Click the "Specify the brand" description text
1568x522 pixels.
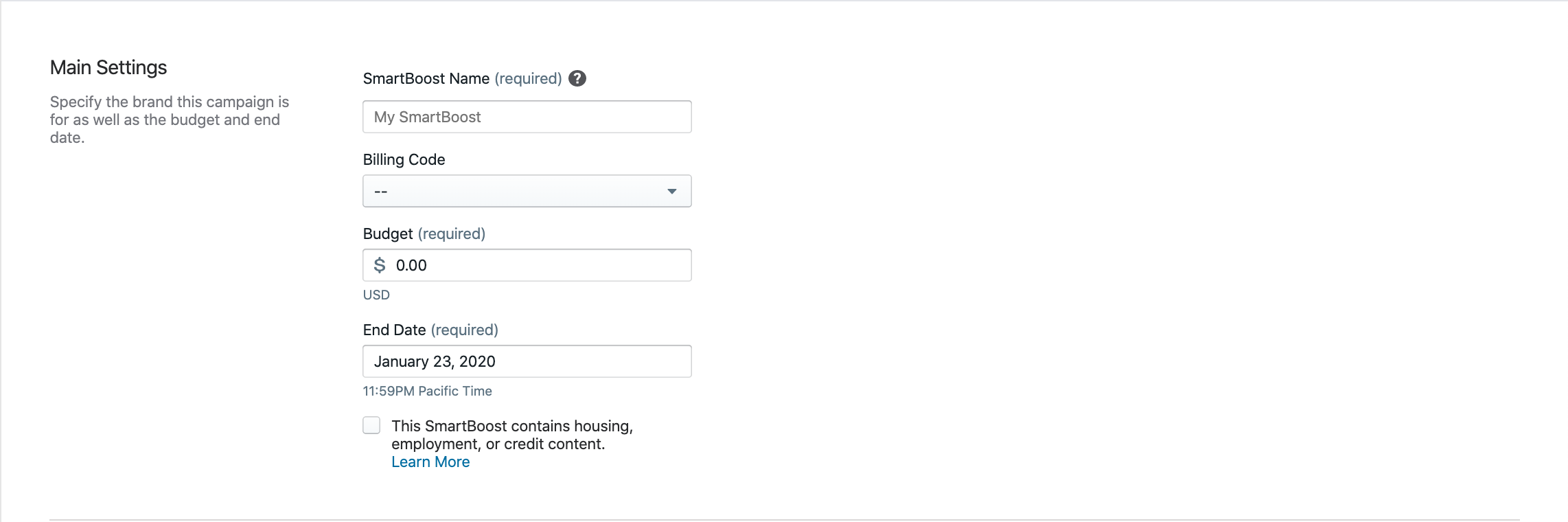pyautogui.click(x=170, y=120)
